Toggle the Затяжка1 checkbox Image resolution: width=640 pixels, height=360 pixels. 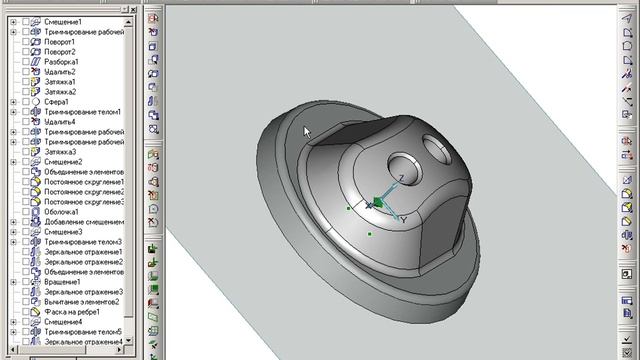(x=26, y=82)
